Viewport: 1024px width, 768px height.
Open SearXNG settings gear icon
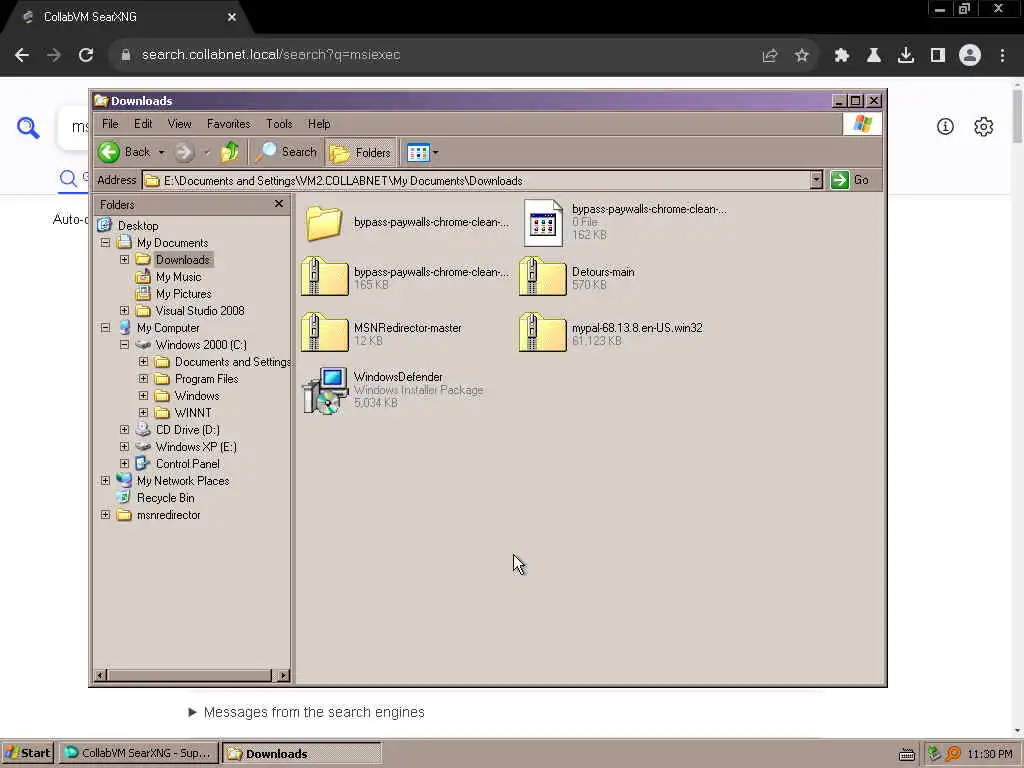point(984,127)
